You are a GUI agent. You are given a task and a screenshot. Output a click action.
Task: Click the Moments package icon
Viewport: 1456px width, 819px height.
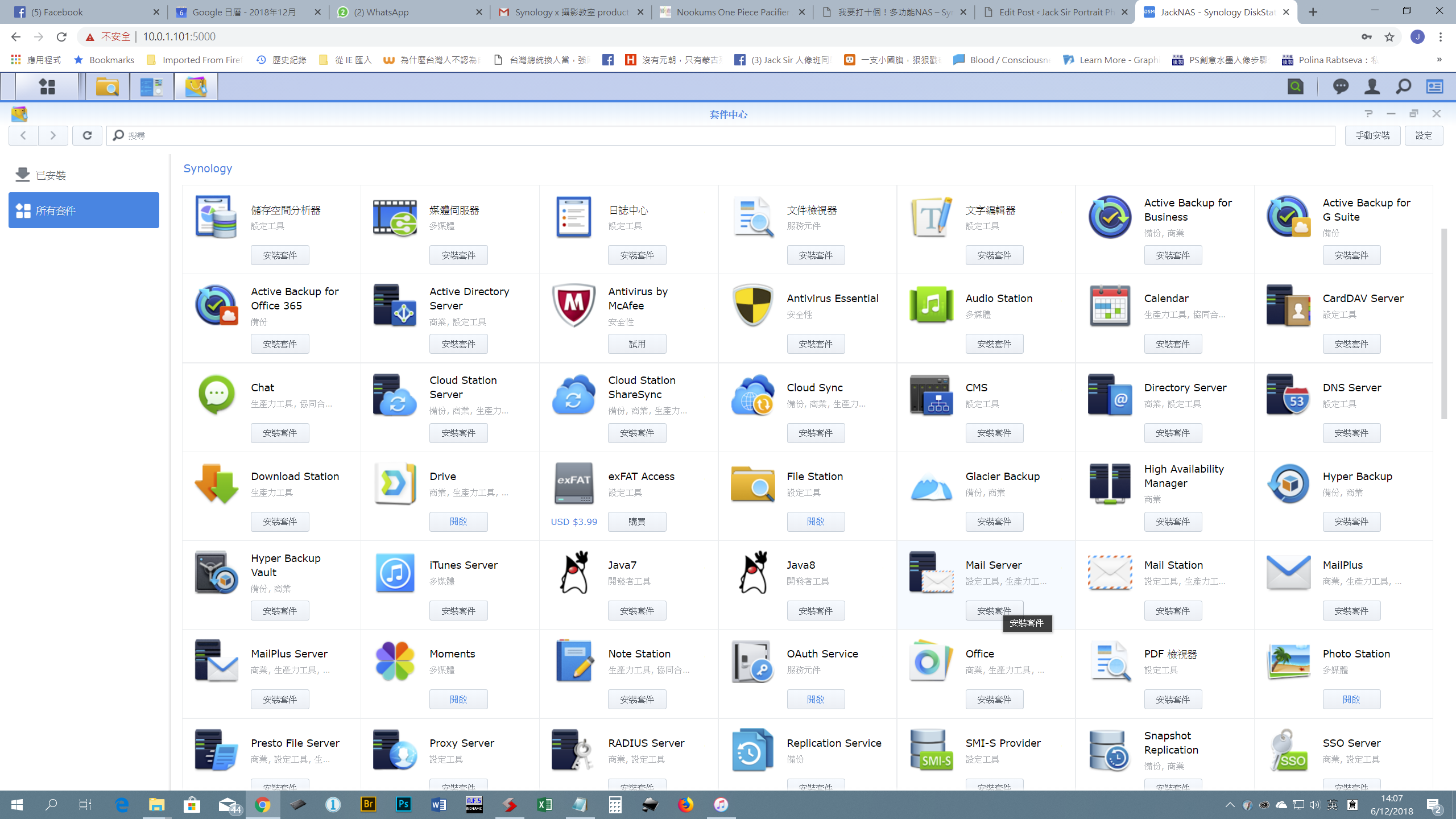[x=395, y=661]
